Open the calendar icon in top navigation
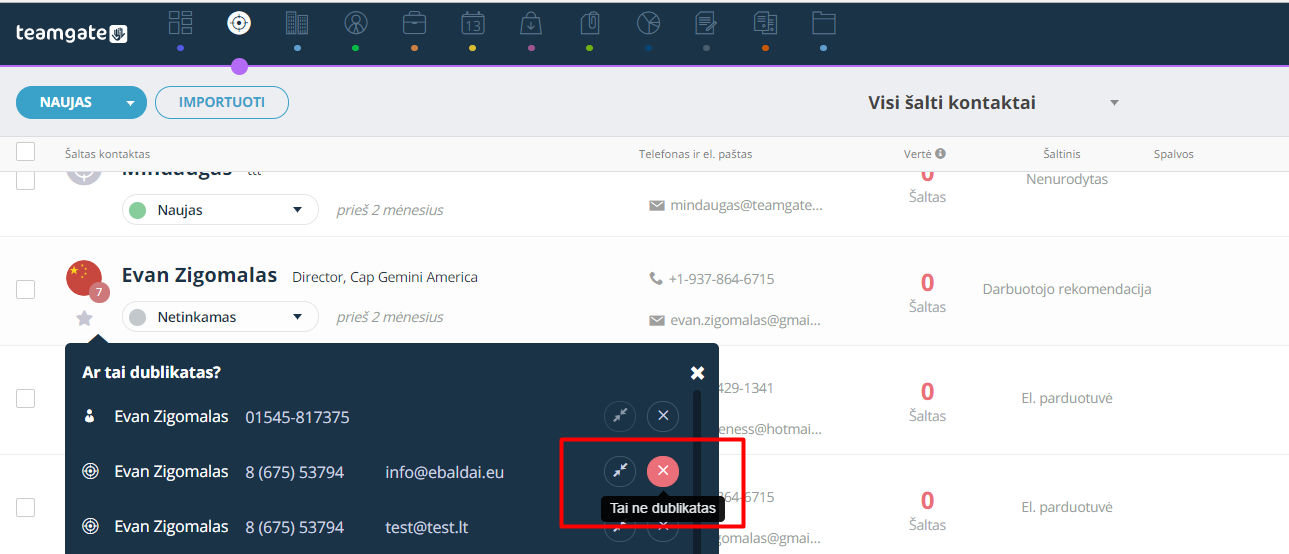The image size is (1289, 554). click(x=473, y=23)
